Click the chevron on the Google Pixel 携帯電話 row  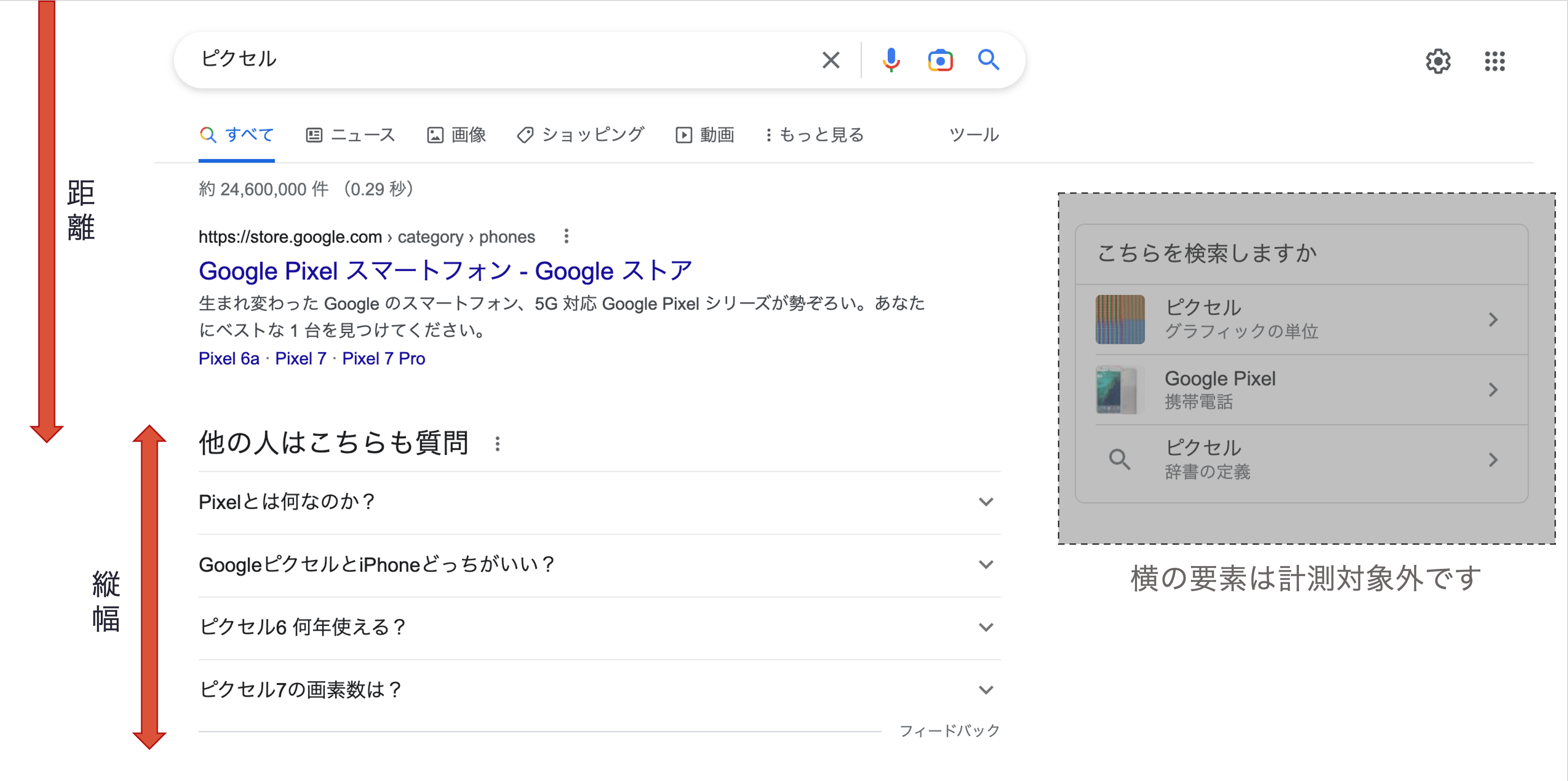point(1492,390)
